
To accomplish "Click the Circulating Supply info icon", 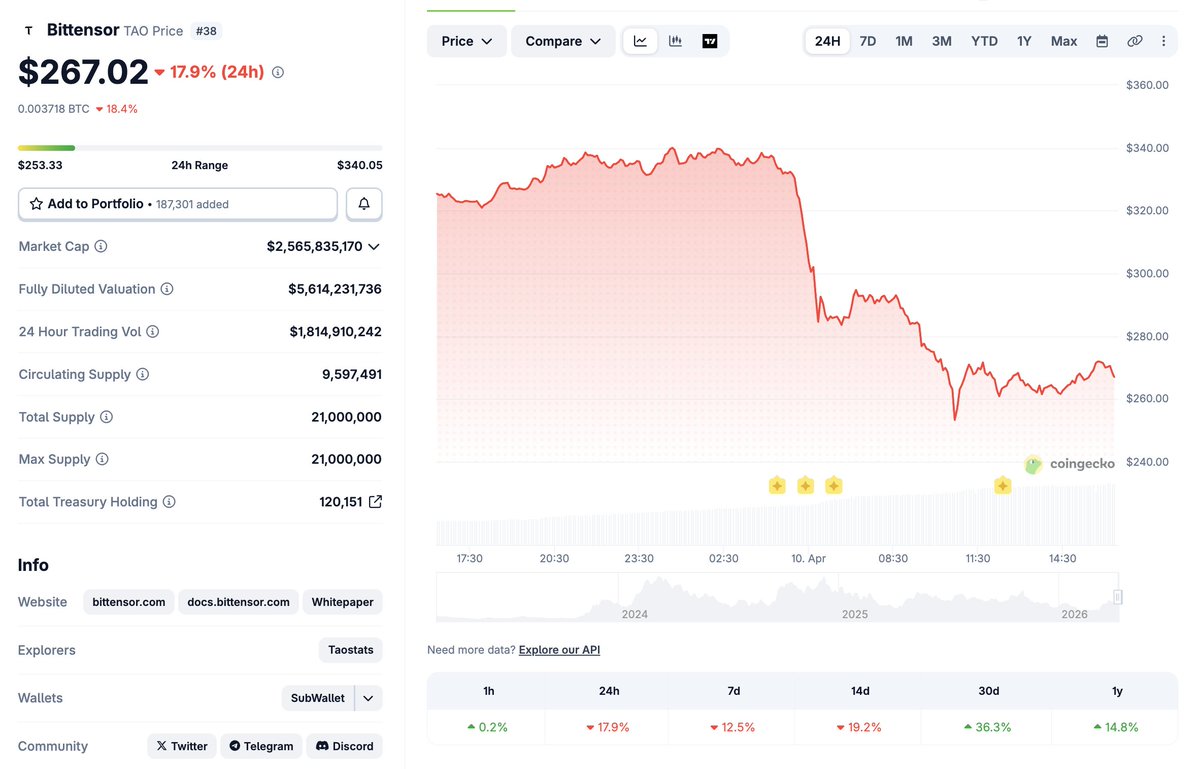I will pyautogui.click(x=143, y=374).
